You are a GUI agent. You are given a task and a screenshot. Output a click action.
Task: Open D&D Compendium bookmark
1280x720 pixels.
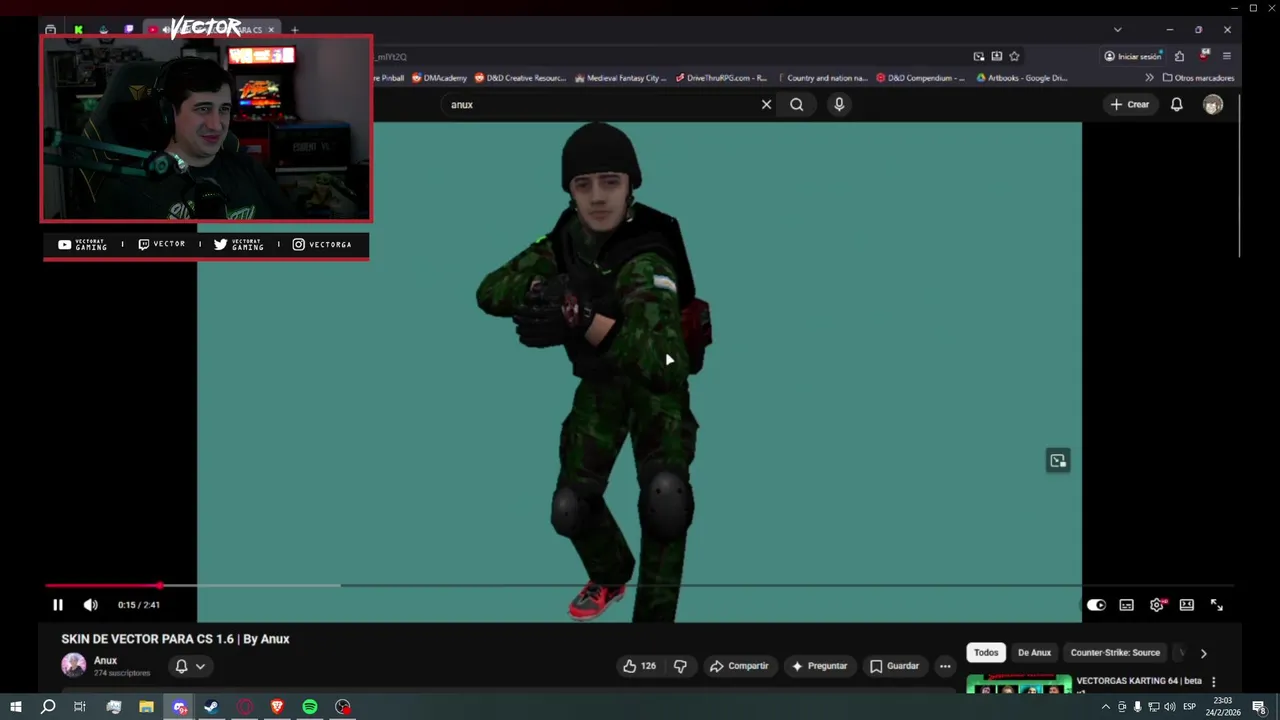921,78
